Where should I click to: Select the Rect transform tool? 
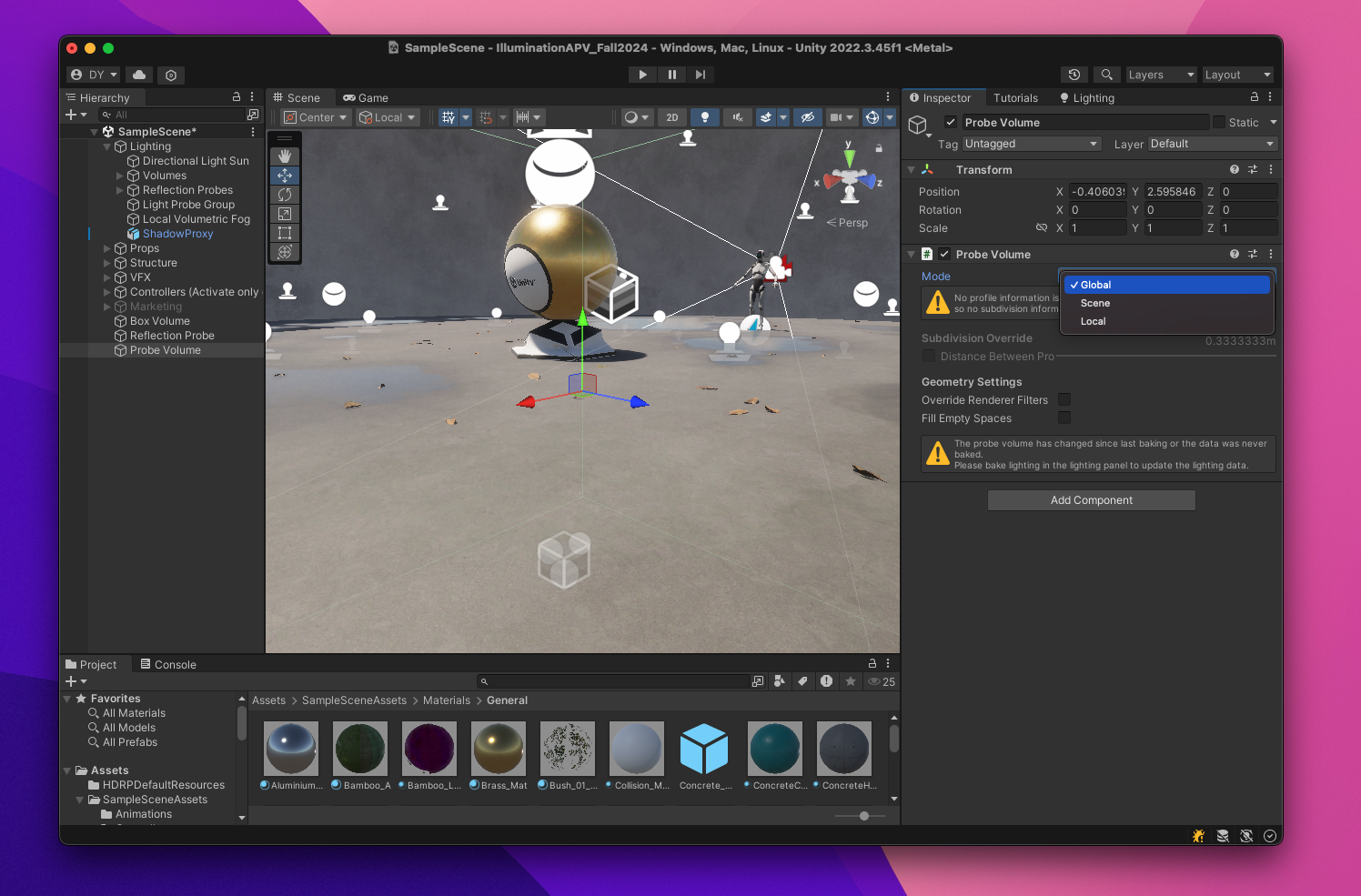pyautogui.click(x=285, y=233)
